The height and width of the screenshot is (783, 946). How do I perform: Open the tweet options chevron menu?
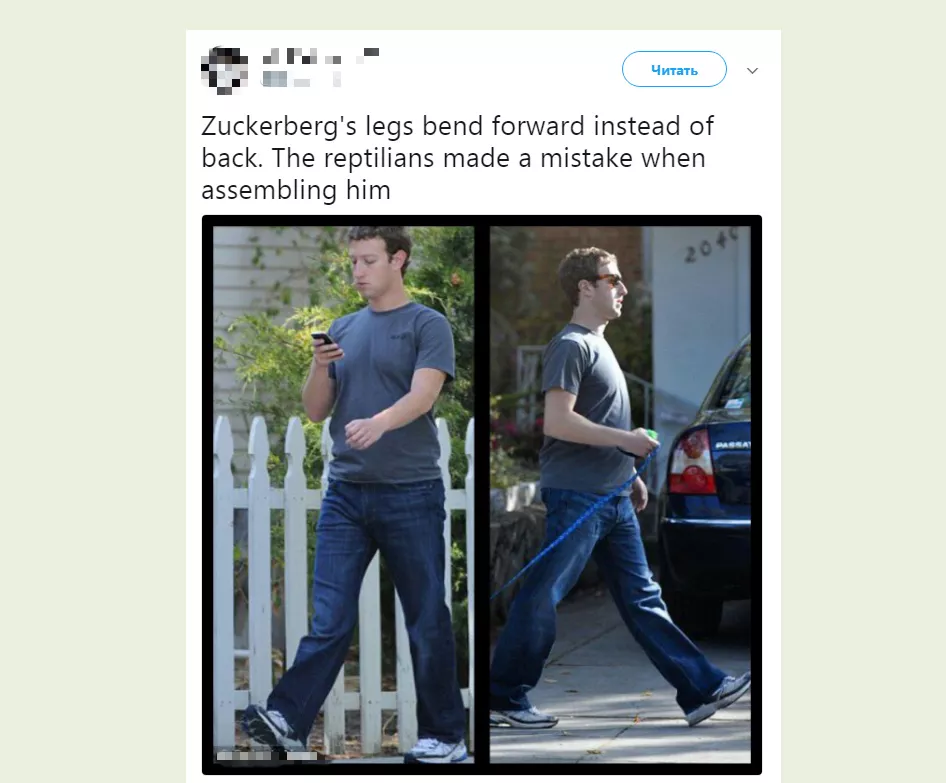pyautogui.click(x=752, y=71)
